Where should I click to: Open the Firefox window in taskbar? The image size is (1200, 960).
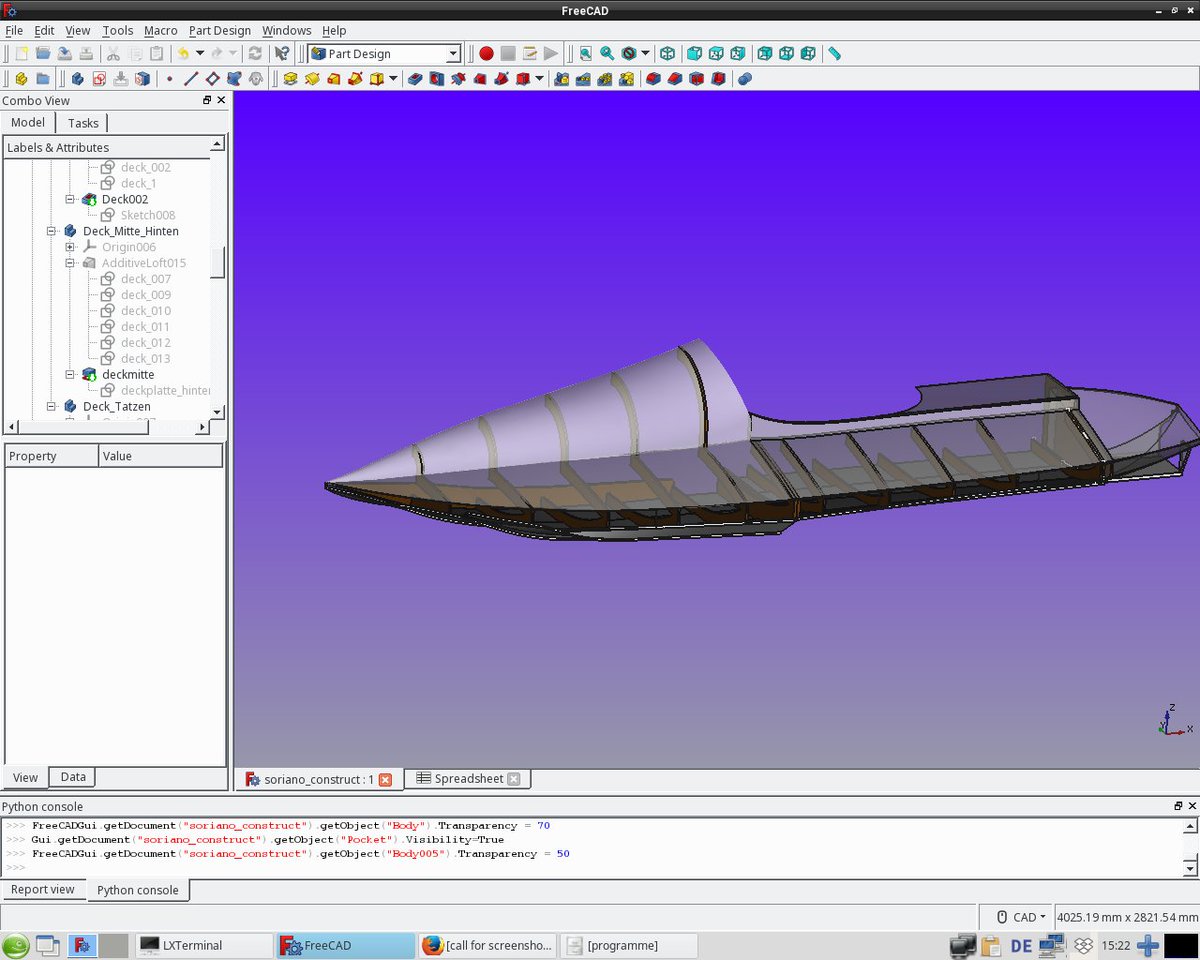(488, 945)
